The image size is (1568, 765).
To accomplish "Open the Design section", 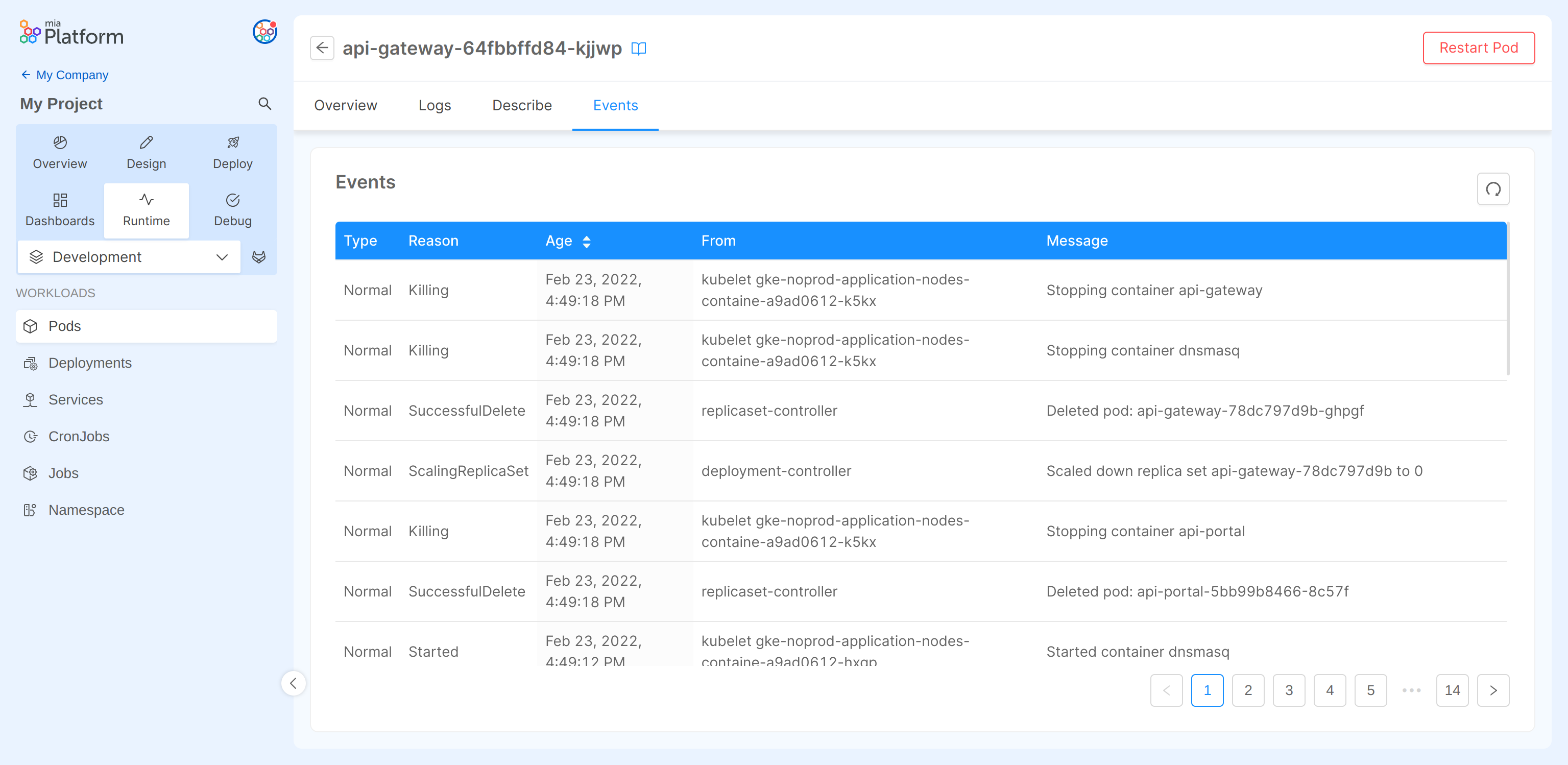I will 146,152.
